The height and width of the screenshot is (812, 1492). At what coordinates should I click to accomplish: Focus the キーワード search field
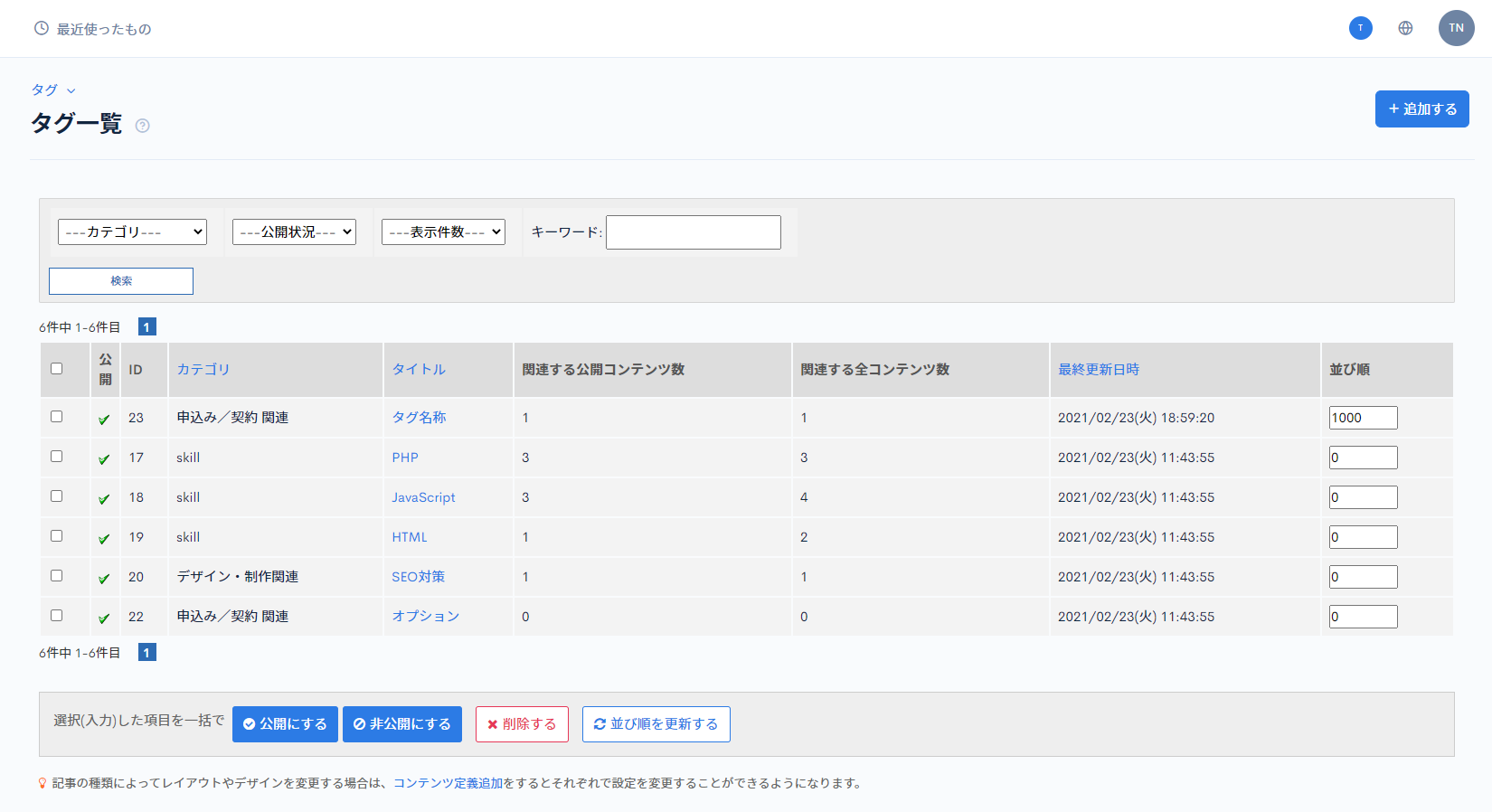[x=694, y=232]
